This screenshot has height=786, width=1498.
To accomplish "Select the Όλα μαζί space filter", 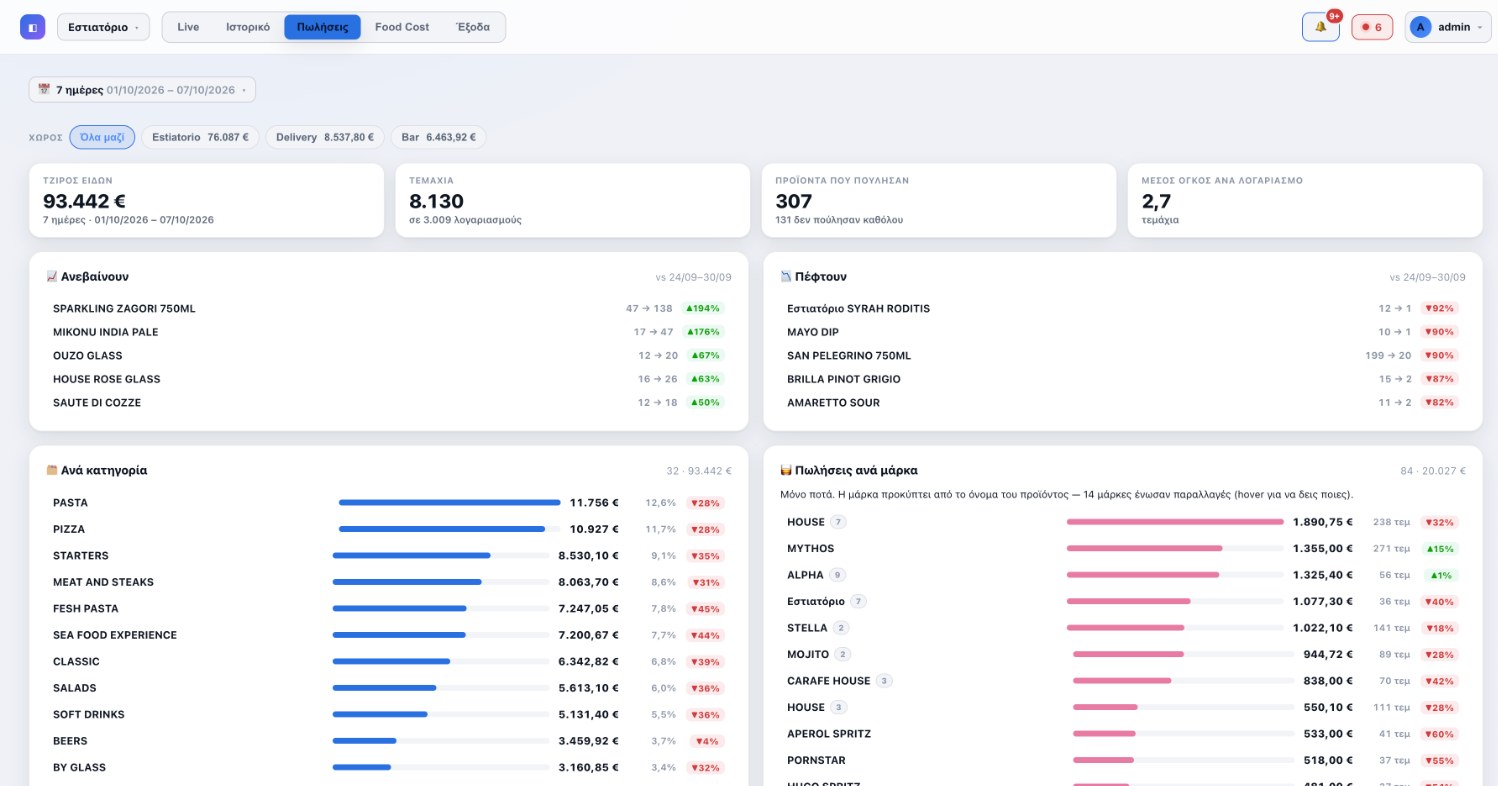I will click(102, 137).
